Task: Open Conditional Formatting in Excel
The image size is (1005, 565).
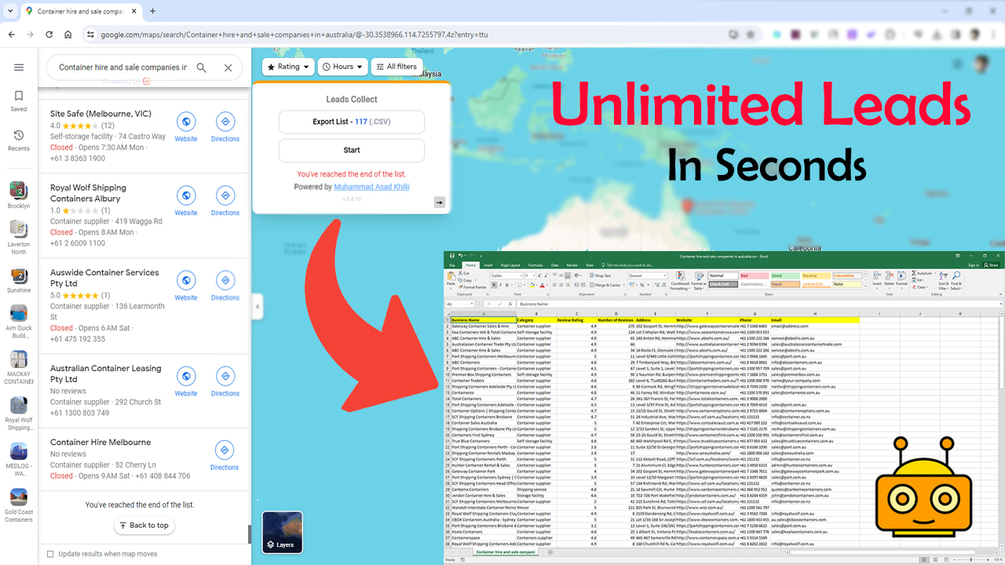Action: 679,281
